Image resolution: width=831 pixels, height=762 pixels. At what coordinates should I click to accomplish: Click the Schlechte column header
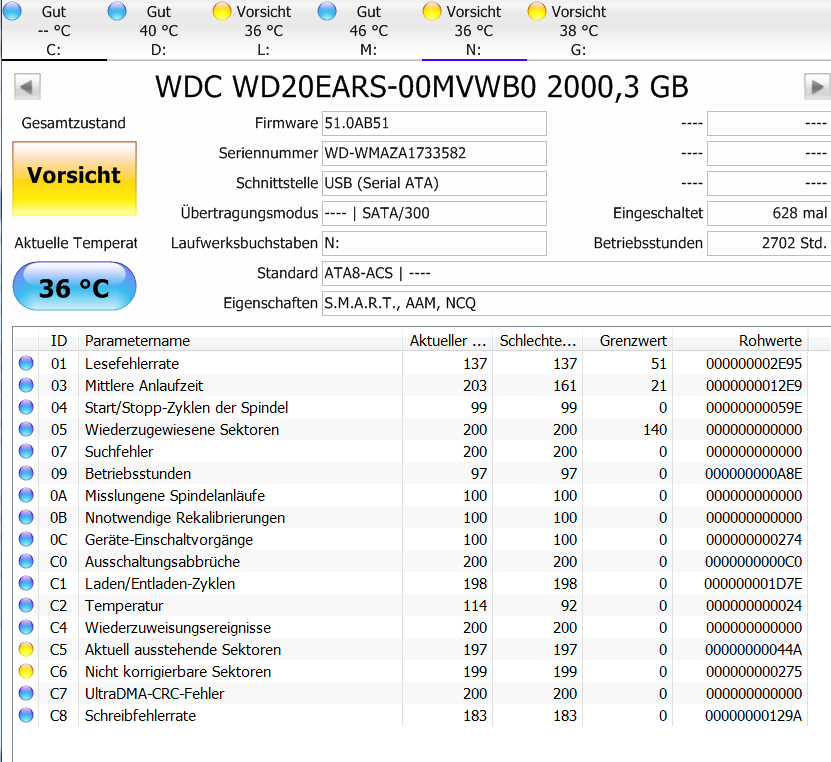537,341
